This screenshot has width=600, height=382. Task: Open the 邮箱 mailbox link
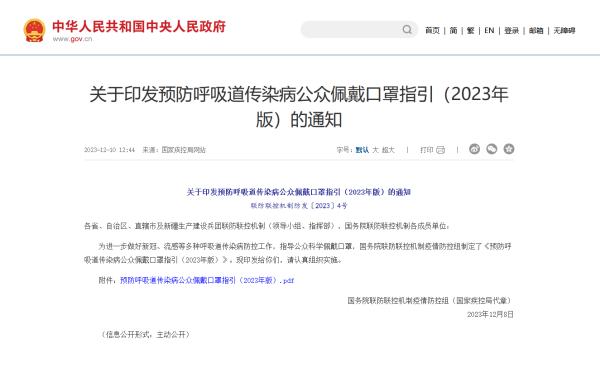coord(536,31)
